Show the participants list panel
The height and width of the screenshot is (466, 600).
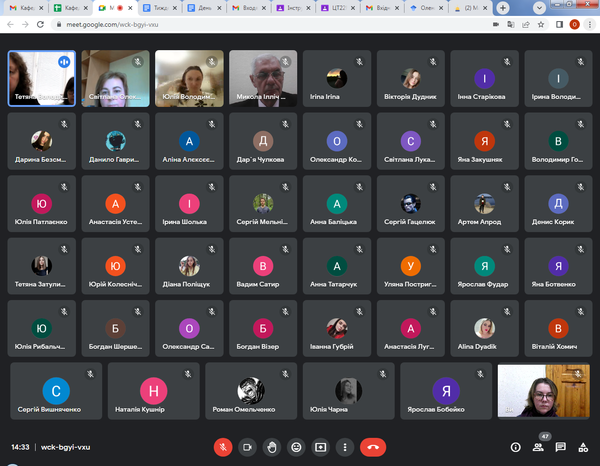538,447
